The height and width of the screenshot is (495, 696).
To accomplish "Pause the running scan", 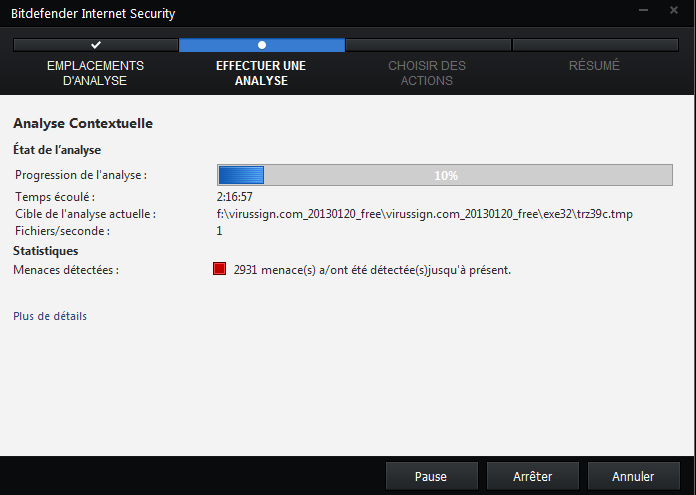I will (431, 476).
